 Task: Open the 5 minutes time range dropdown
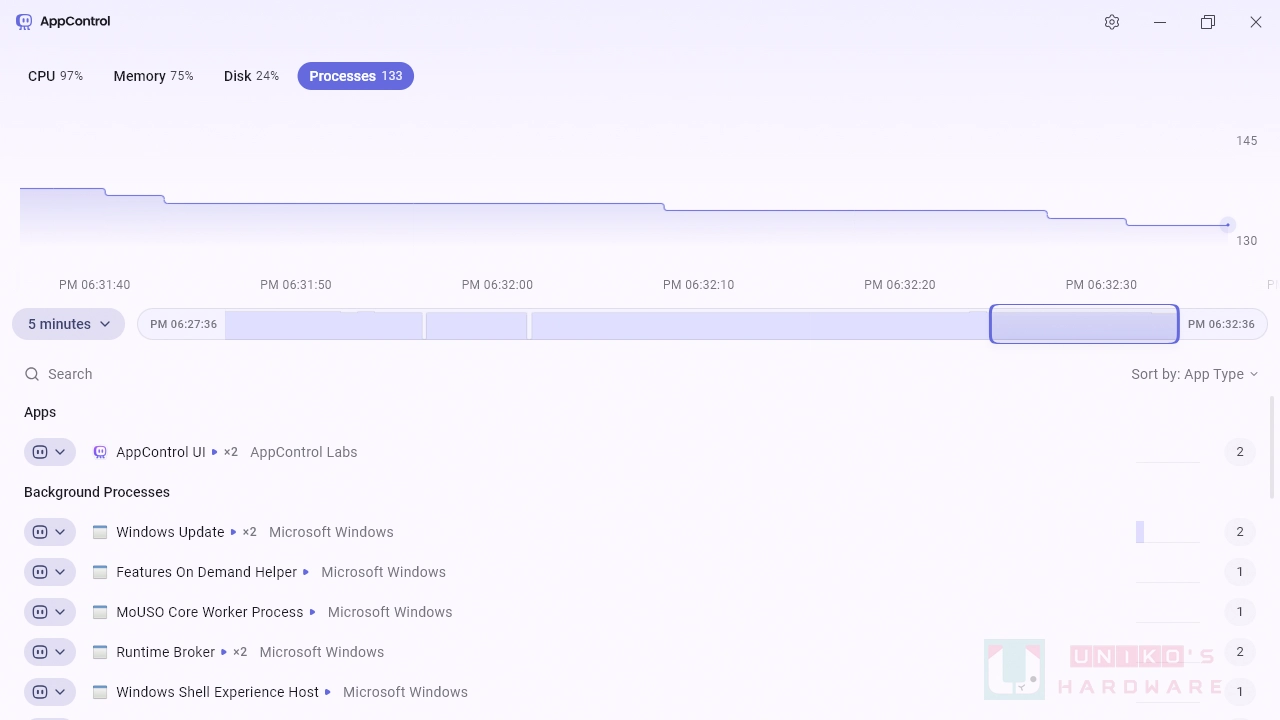tap(68, 324)
